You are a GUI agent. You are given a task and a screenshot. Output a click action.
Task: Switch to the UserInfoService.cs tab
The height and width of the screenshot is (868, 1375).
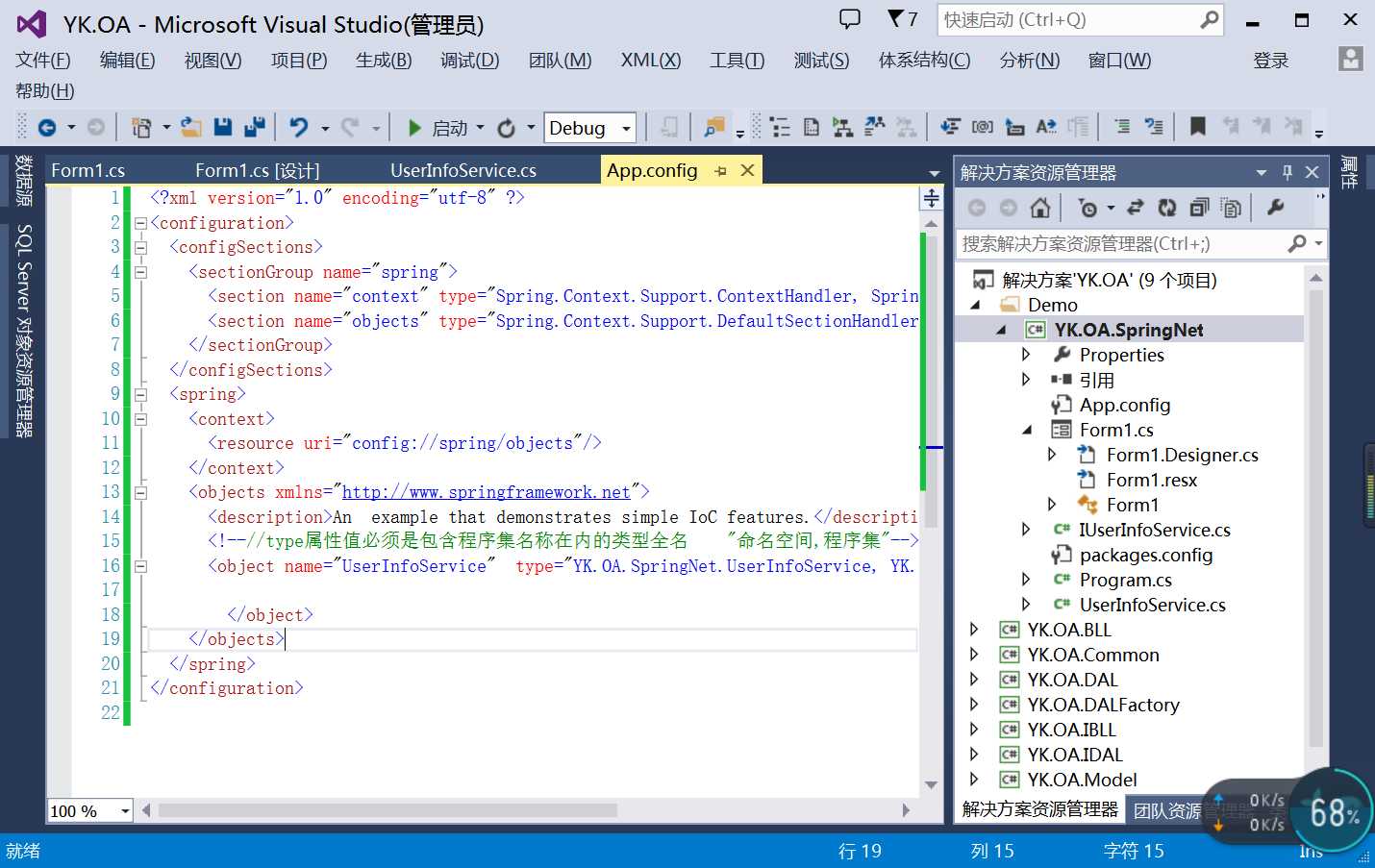(x=463, y=170)
